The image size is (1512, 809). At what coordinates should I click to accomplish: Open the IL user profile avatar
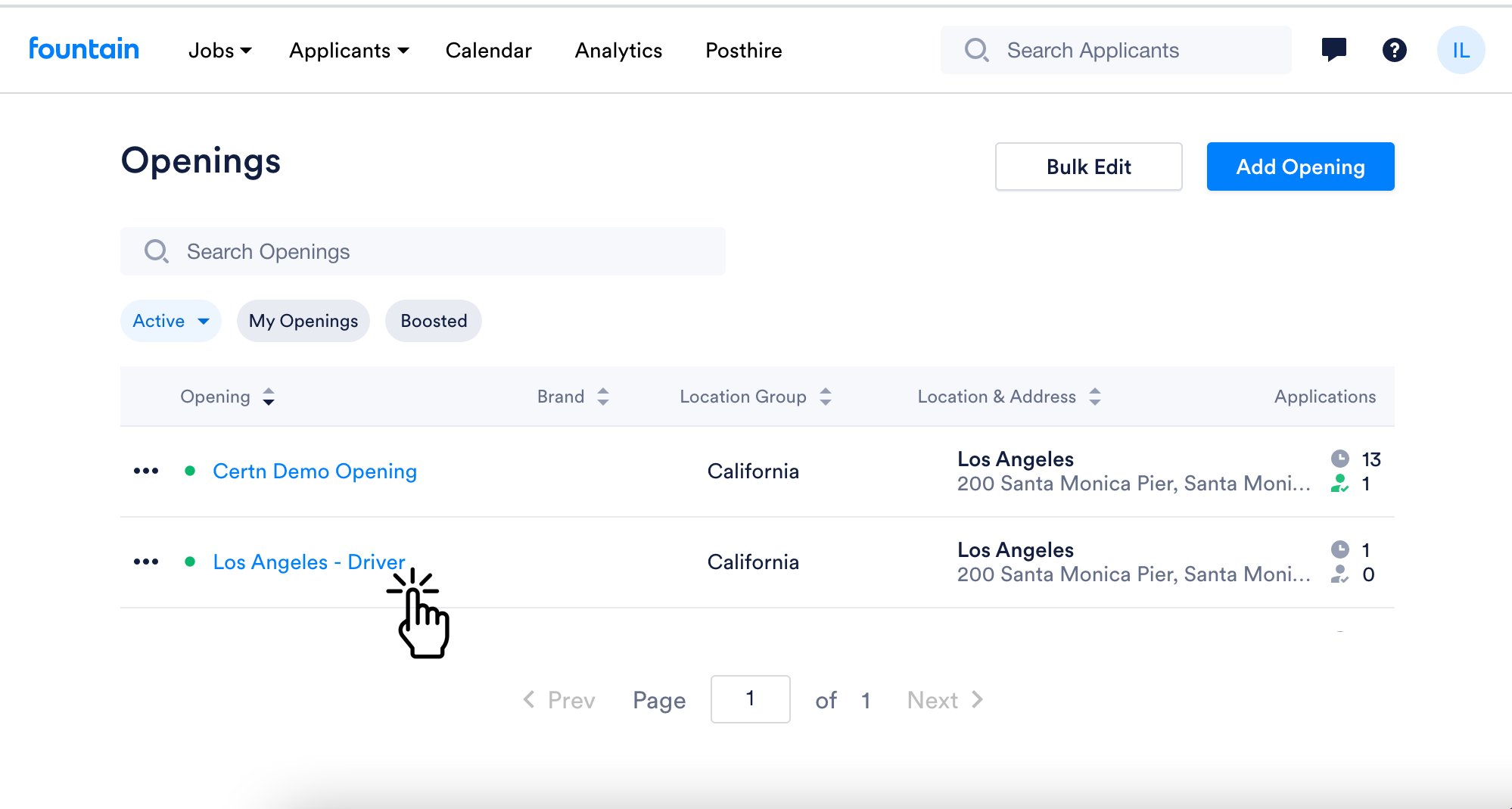pyautogui.click(x=1461, y=50)
